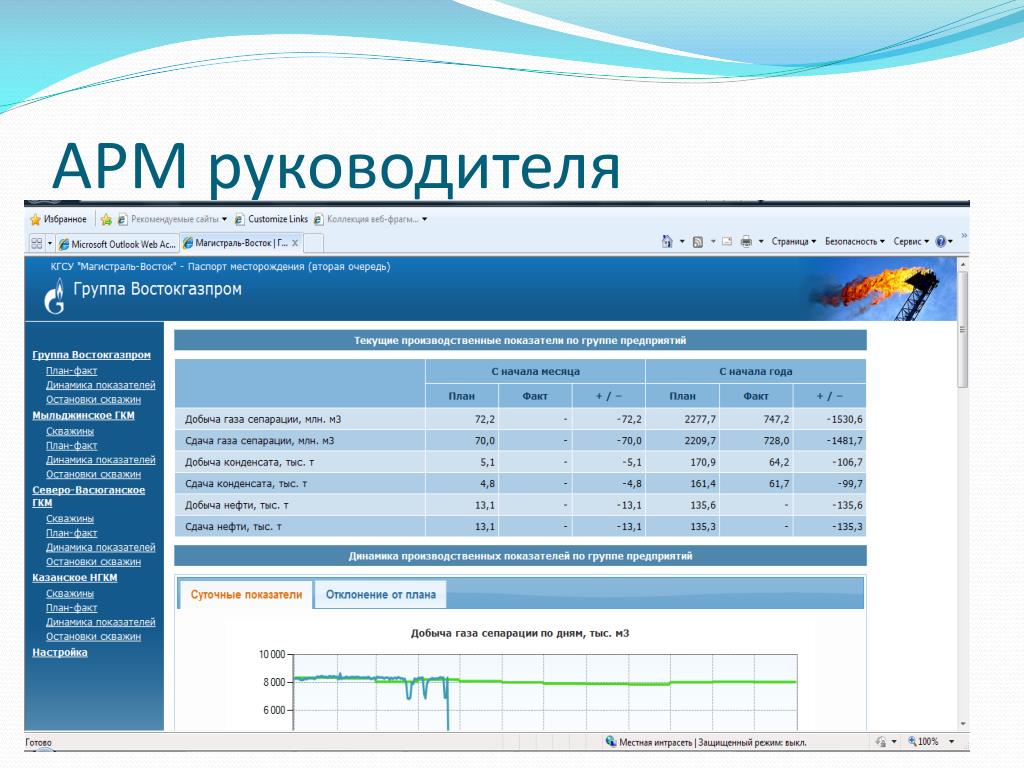Open План-факт under Мыльджинское ГКМ
The height and width of the screenshot is (768, 1024).
tap(71, 445)
